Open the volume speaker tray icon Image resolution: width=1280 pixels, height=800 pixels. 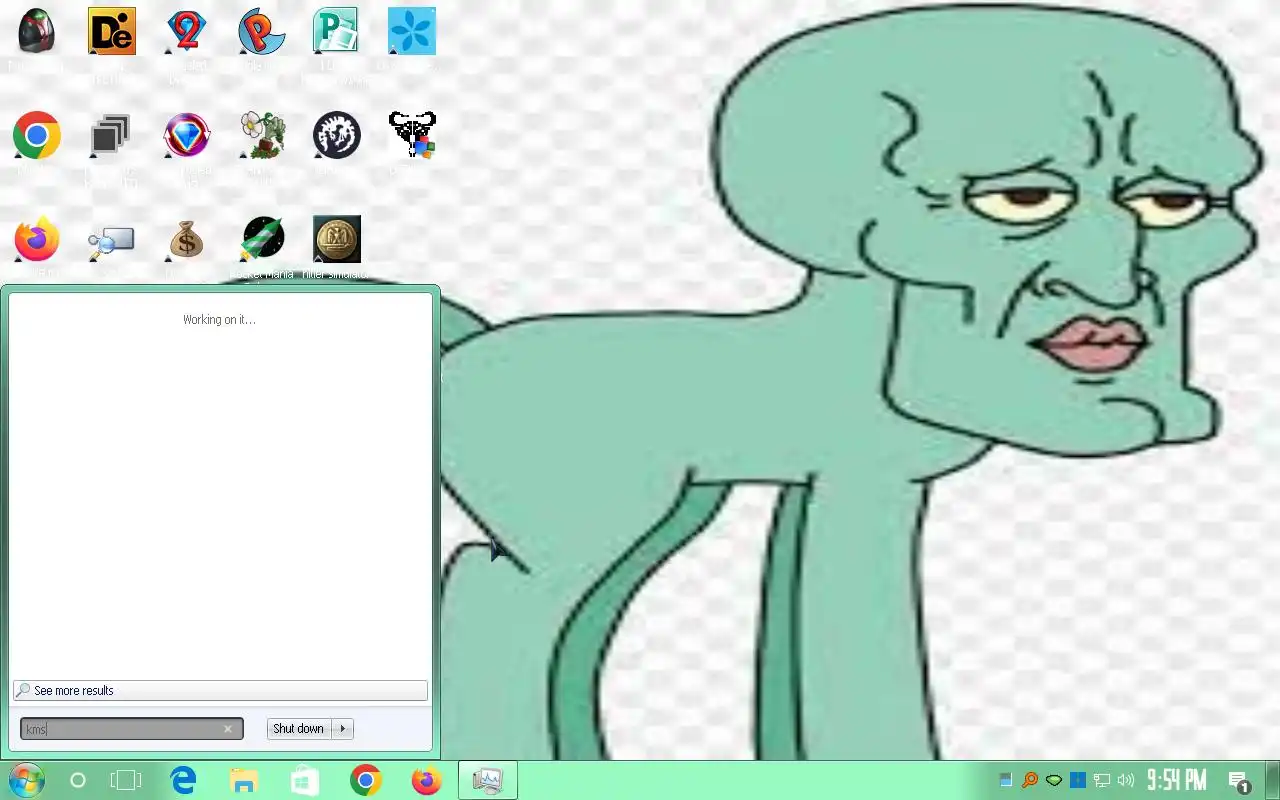[1126, 780]
